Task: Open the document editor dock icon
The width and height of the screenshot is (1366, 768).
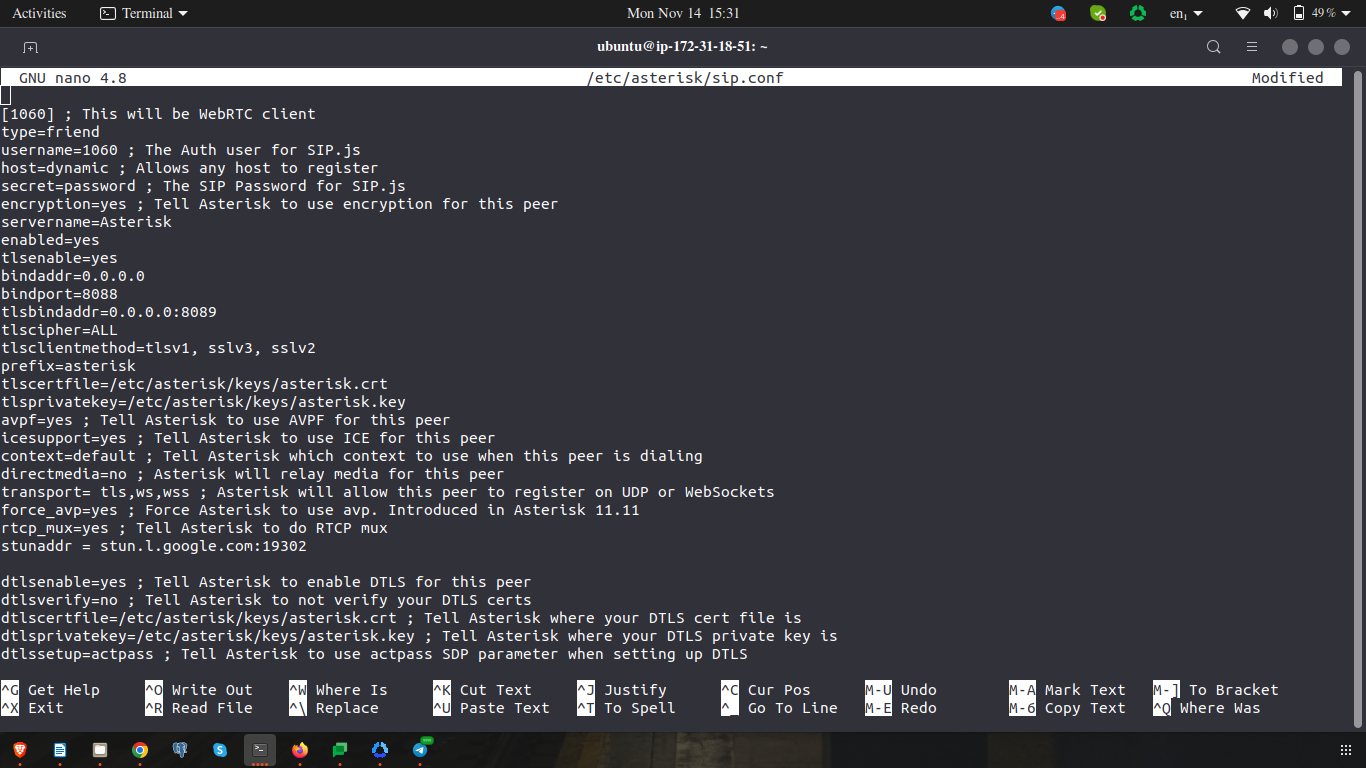Action: [60, 749]
